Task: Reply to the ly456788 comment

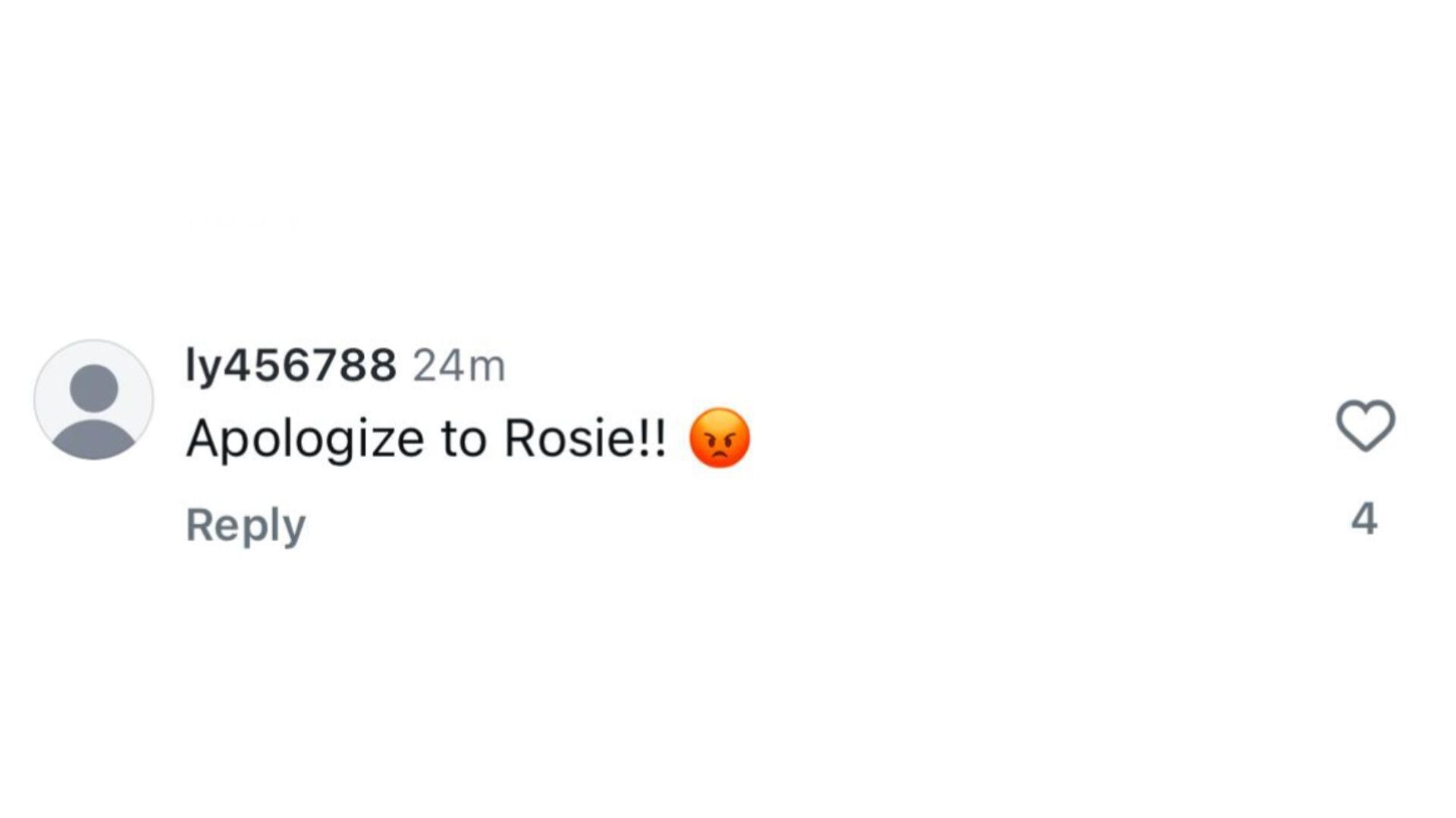Action: tap(246, 525)
